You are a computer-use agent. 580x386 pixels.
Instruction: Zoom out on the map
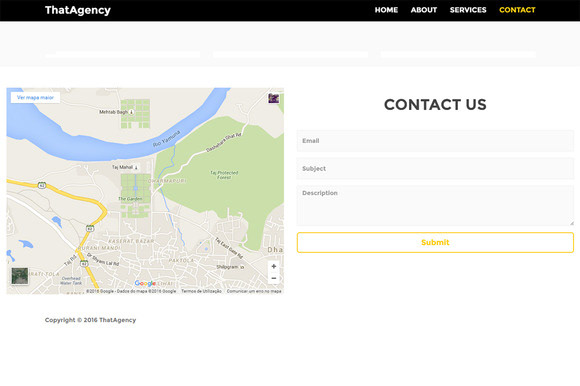click(274, 278)
